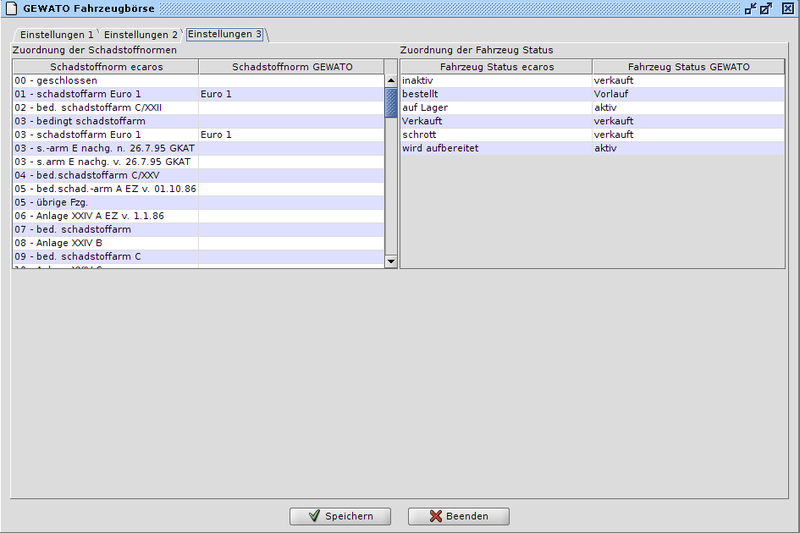
Task: Click scrollbar up arrow in Schadstoffnormen table
Action: pos(391,80)
